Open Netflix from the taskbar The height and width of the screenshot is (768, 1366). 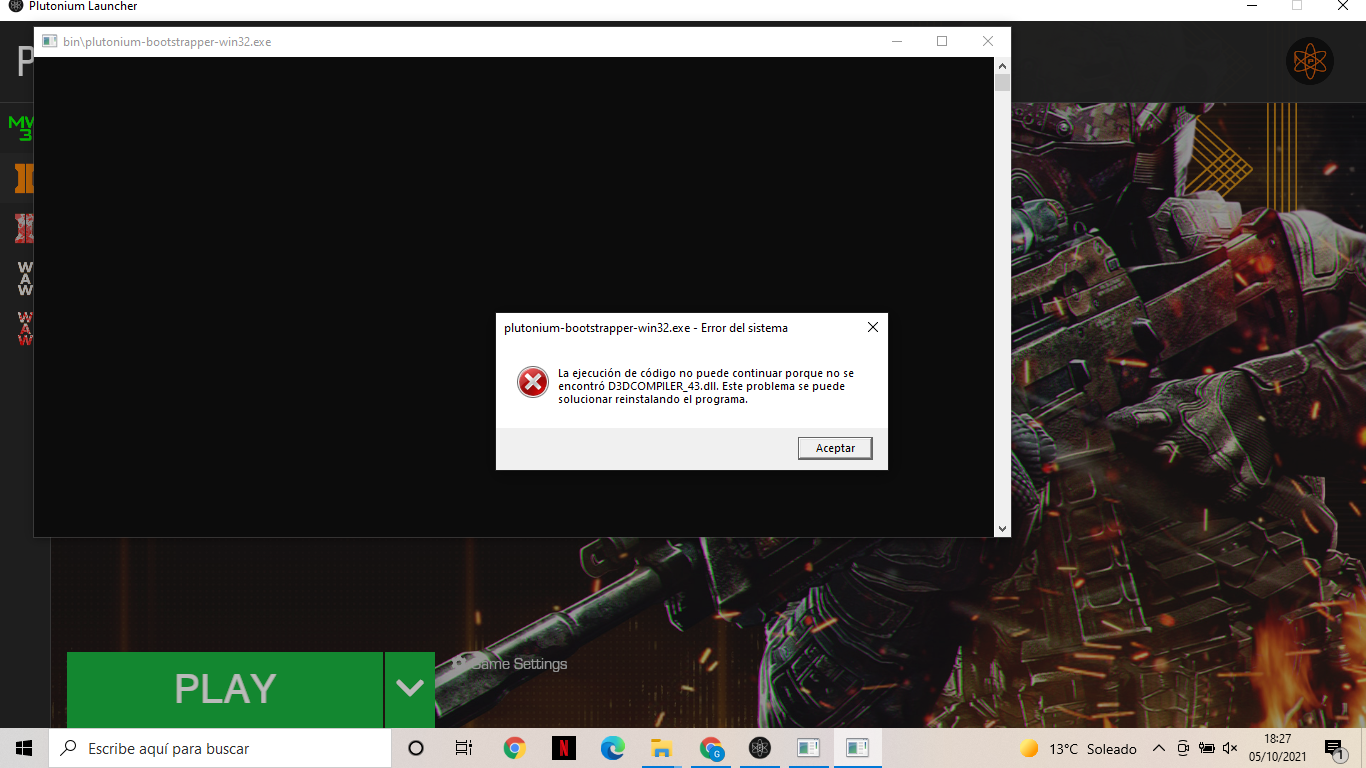[564, 748]
